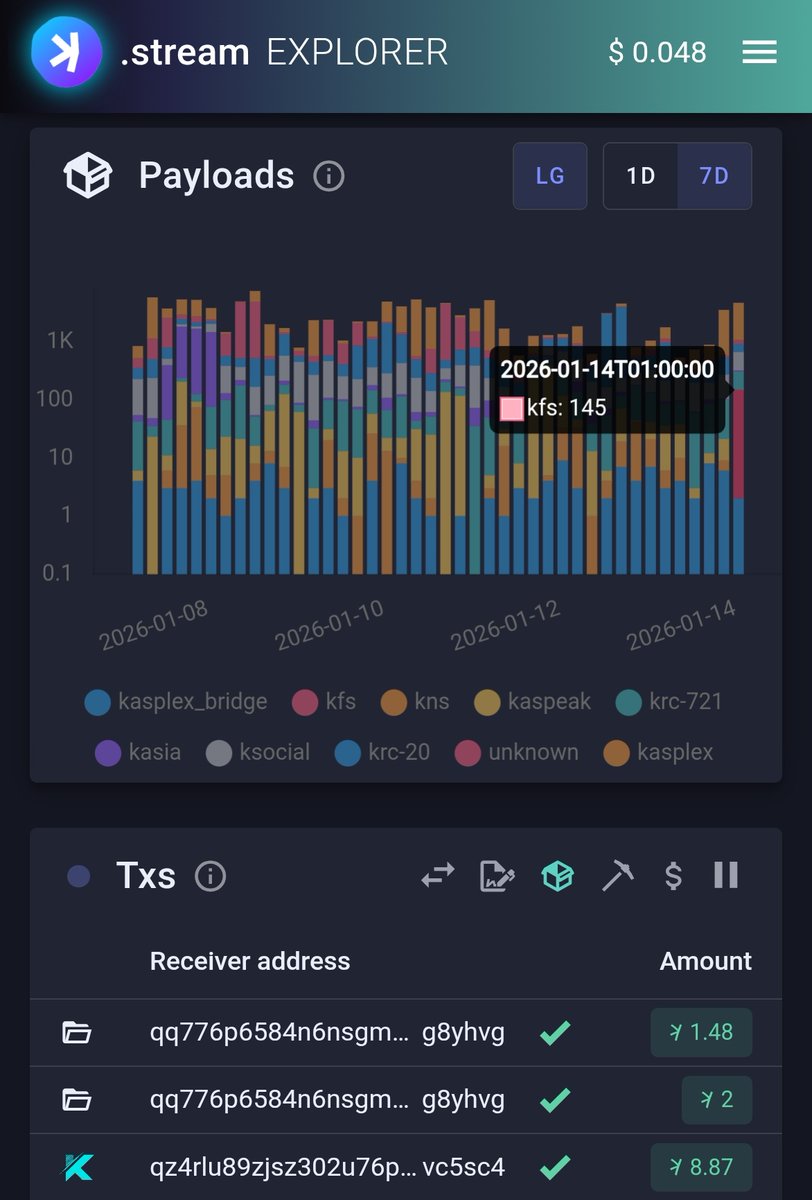Toggle kfs legend entry
The height and width of the screenshot is (1200, 812).
click(x=323, y=701)
